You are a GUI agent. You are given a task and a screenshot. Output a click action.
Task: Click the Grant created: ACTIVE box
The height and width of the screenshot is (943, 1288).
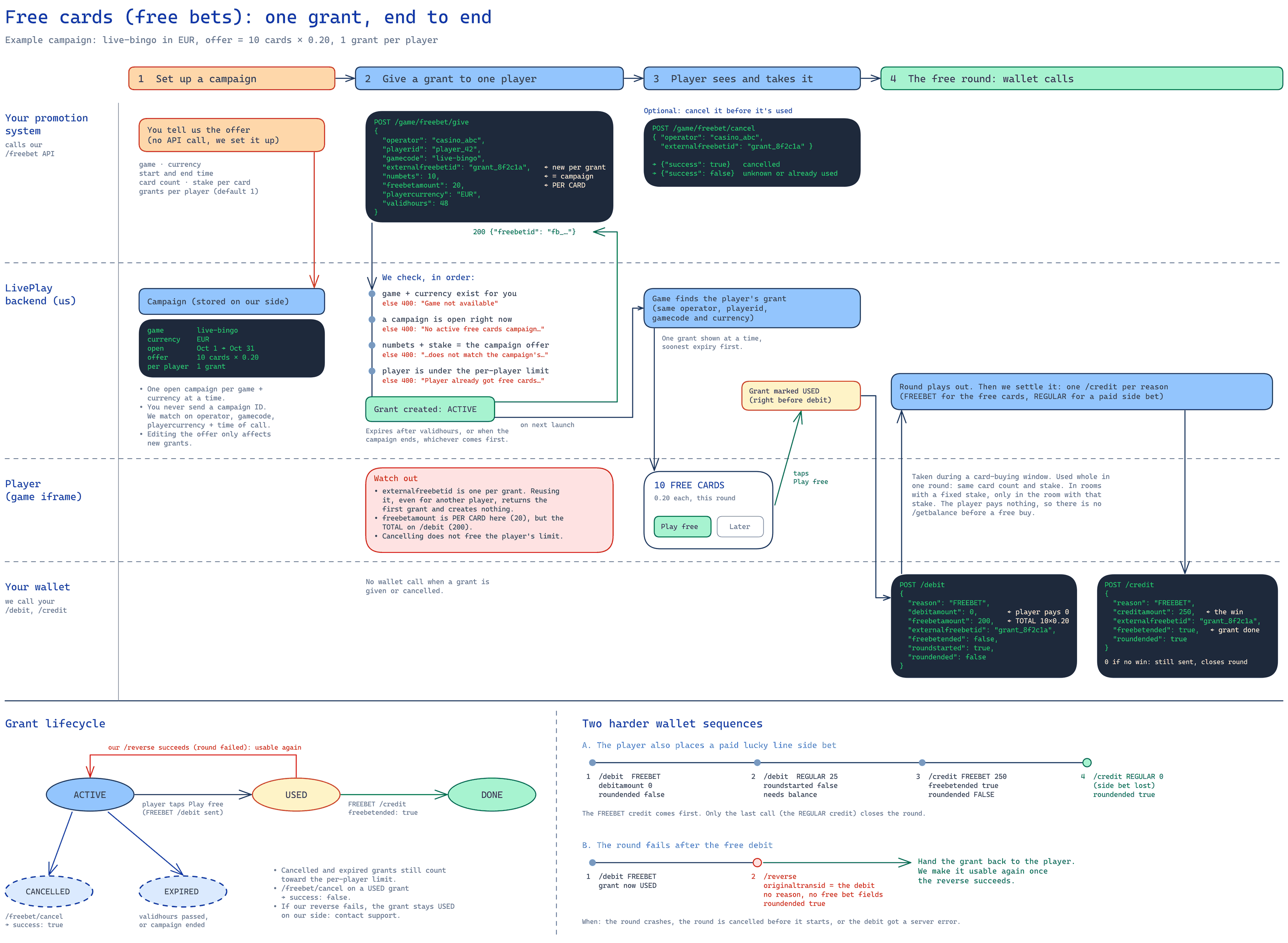click(x=430, y=409)
